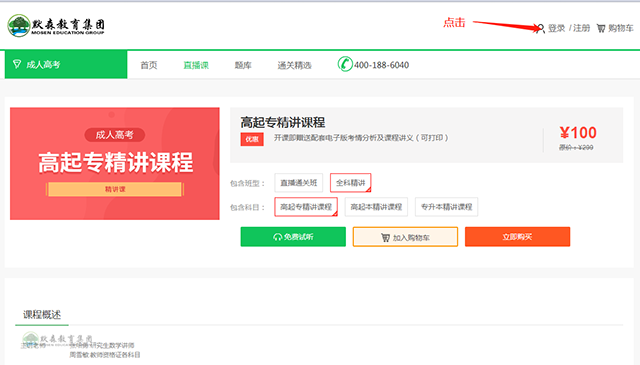
Task: Select the 高起本精讲课程 subject option
Action: 376,207
